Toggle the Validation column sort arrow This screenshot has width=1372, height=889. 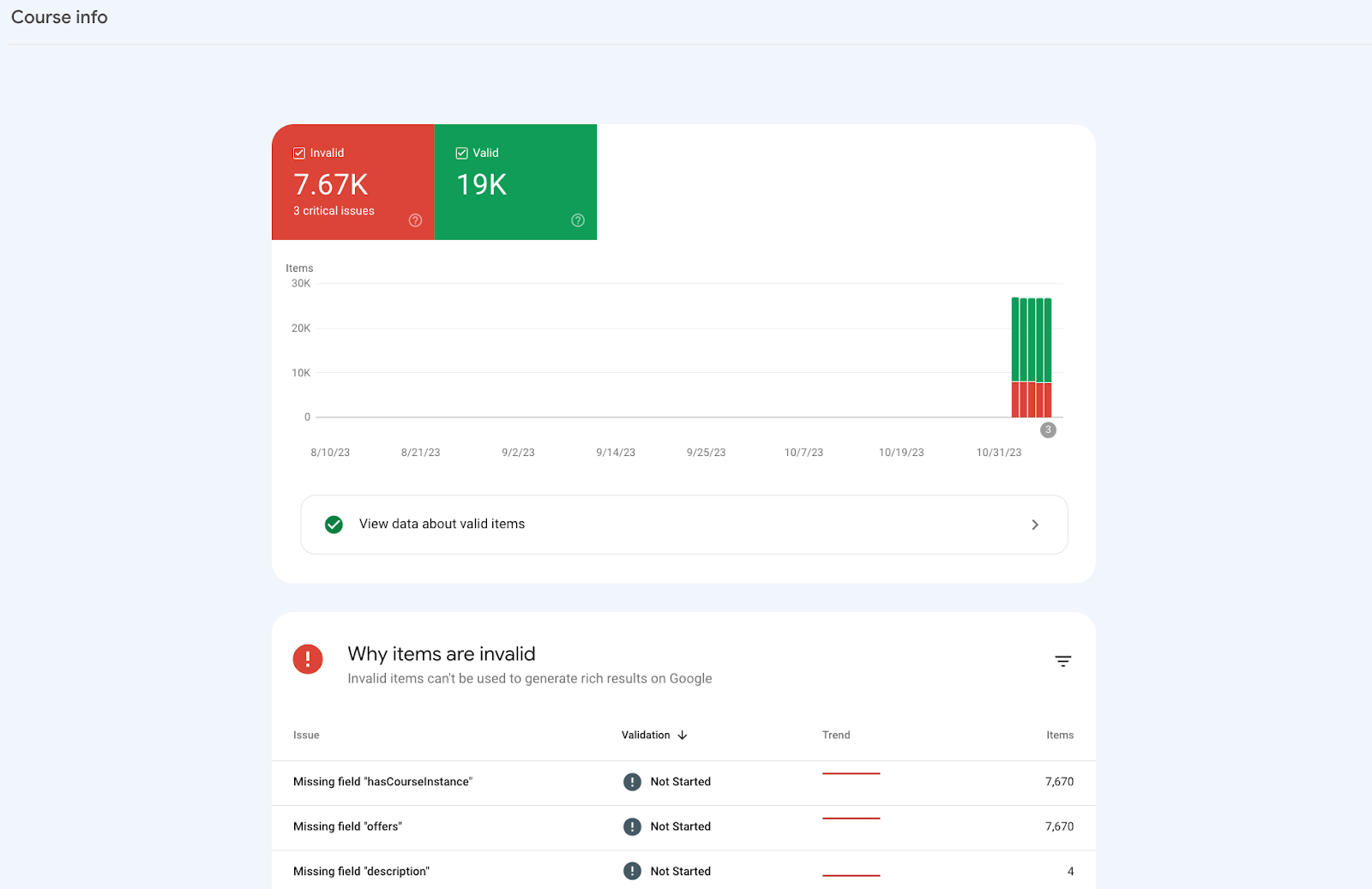[x=683, y=735]
